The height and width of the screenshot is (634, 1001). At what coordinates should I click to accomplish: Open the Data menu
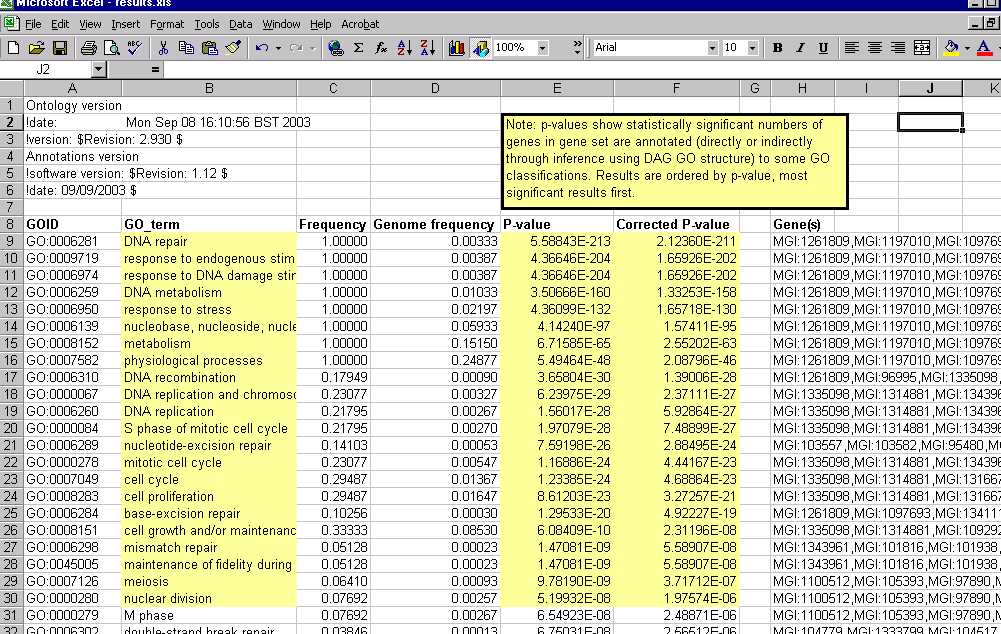point(240,23)
